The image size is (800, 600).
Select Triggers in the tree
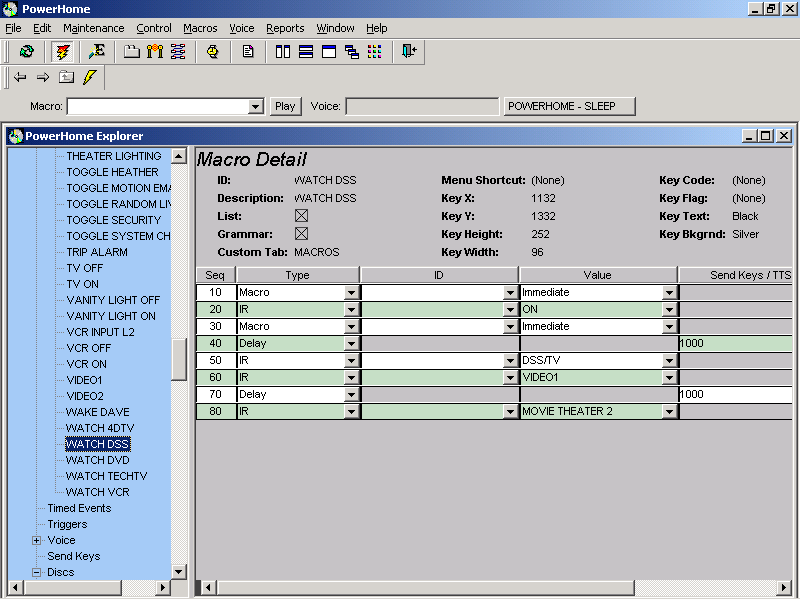click(67, 524)
